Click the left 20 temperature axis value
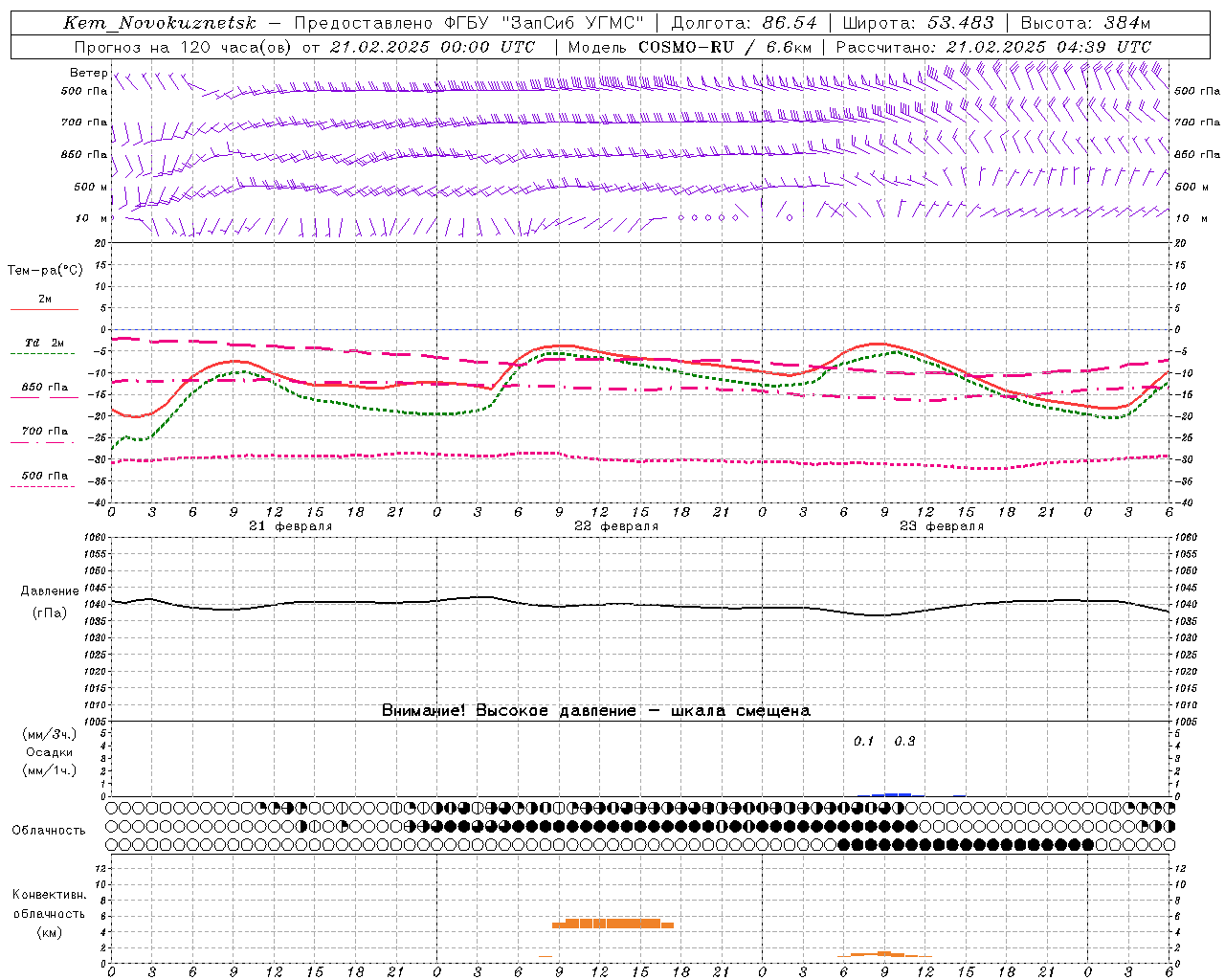The image size is (1225, 980). coord(102,243)
